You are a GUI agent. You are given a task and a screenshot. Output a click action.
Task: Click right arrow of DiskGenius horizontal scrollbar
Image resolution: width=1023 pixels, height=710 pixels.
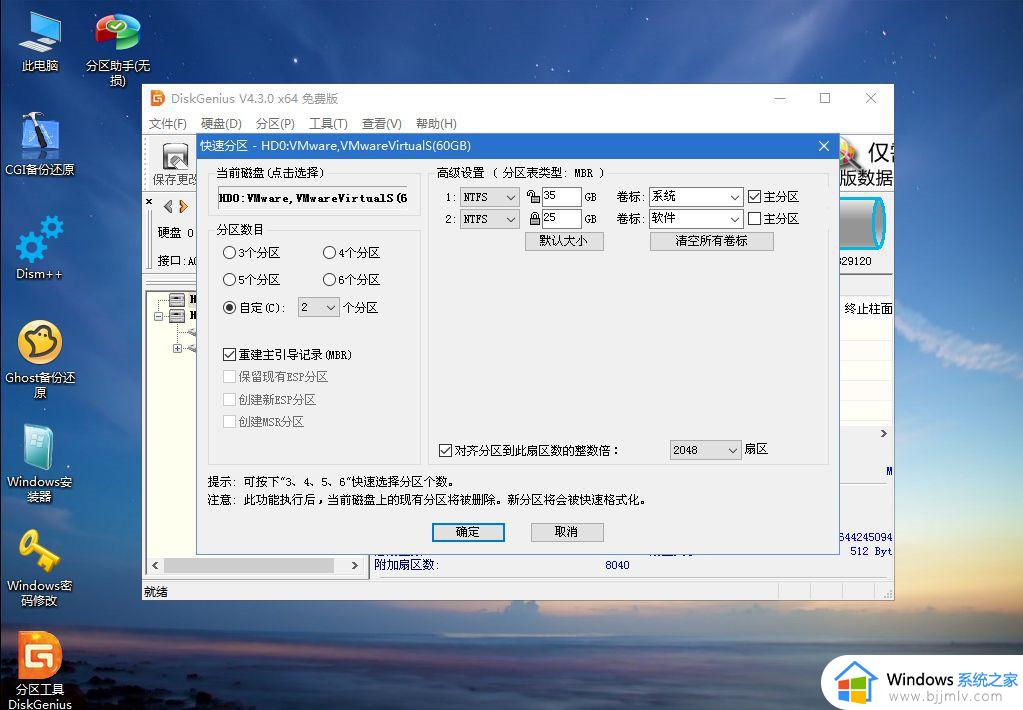[x=355, y=565]
